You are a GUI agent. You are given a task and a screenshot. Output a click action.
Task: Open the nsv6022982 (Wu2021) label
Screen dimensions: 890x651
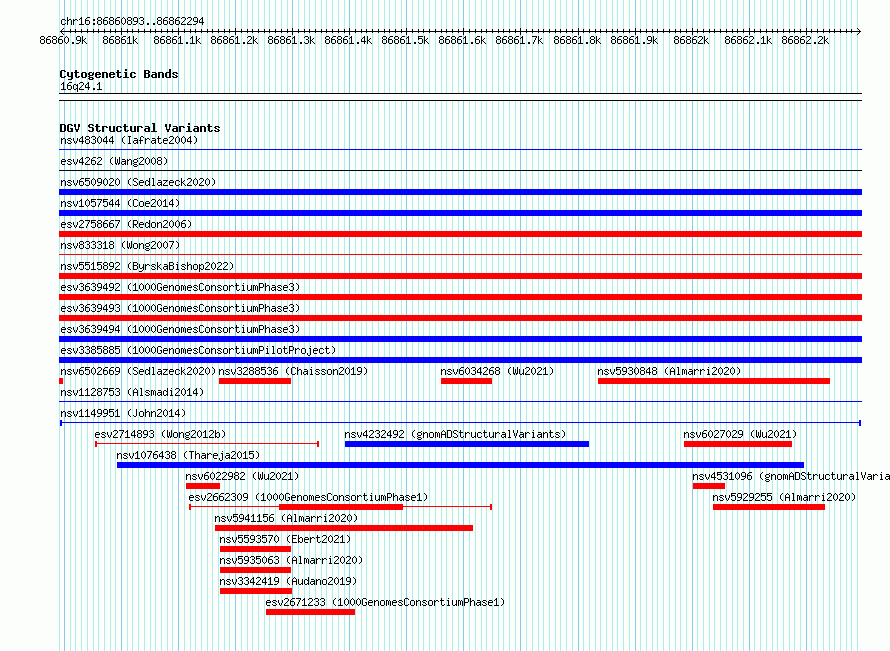click(242, 476)
